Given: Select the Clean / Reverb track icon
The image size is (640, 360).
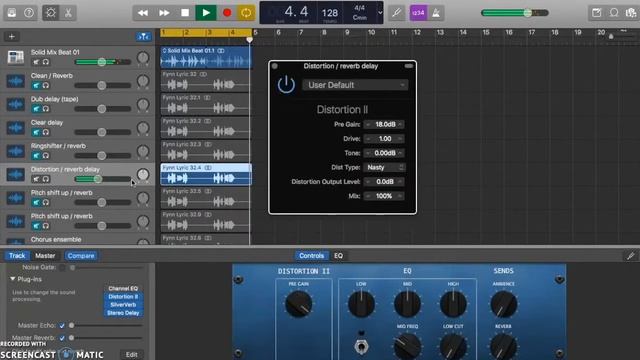Looking at the screenshot, I should (16, 81).
